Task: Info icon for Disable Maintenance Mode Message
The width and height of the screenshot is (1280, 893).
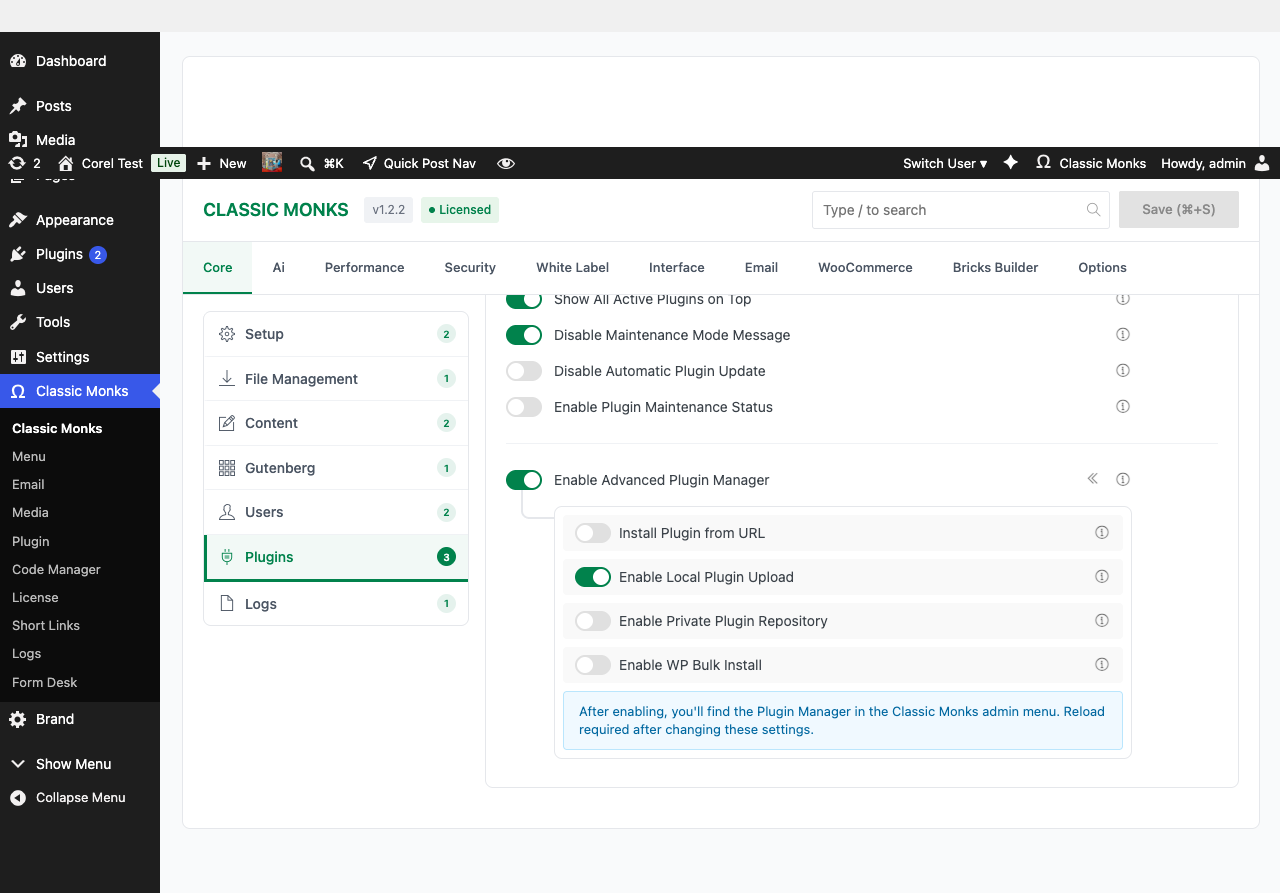Action: coord(1123,334)
